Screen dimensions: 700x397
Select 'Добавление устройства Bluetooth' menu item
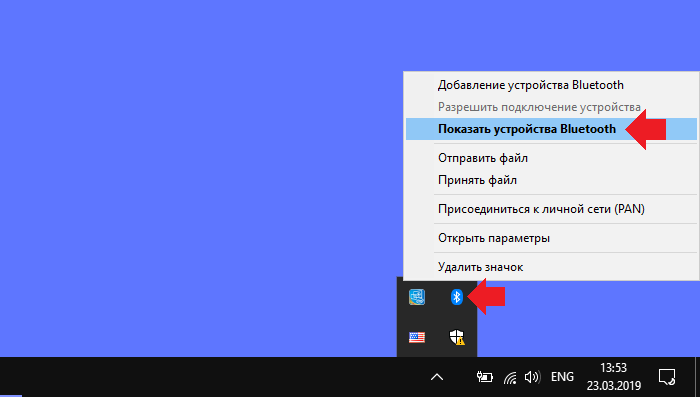click(x=551, y=85)
